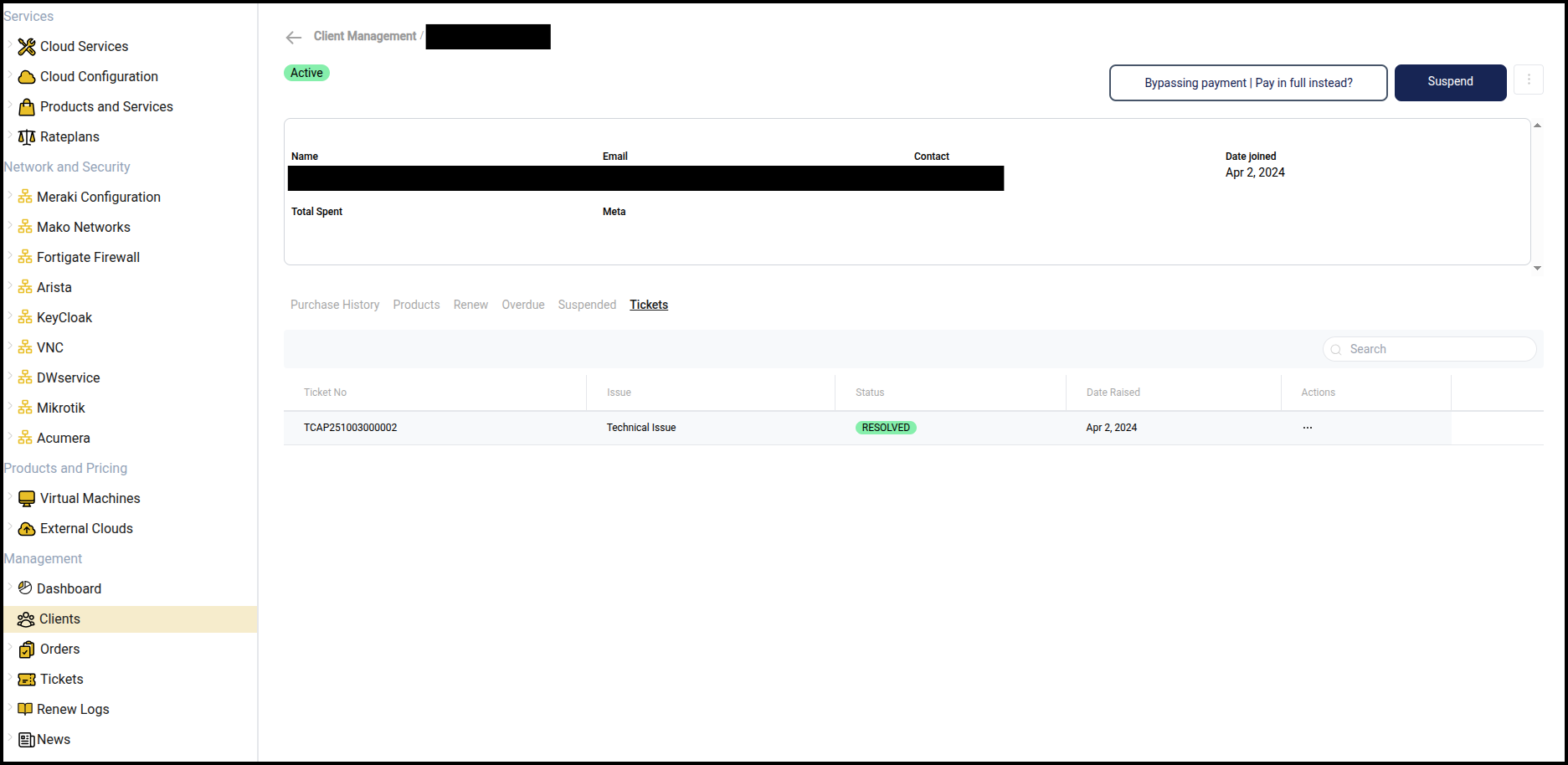The width and height of the screenshot is (1568, 765).
Task: Go back using the left arrow
Action: point(293,37)
